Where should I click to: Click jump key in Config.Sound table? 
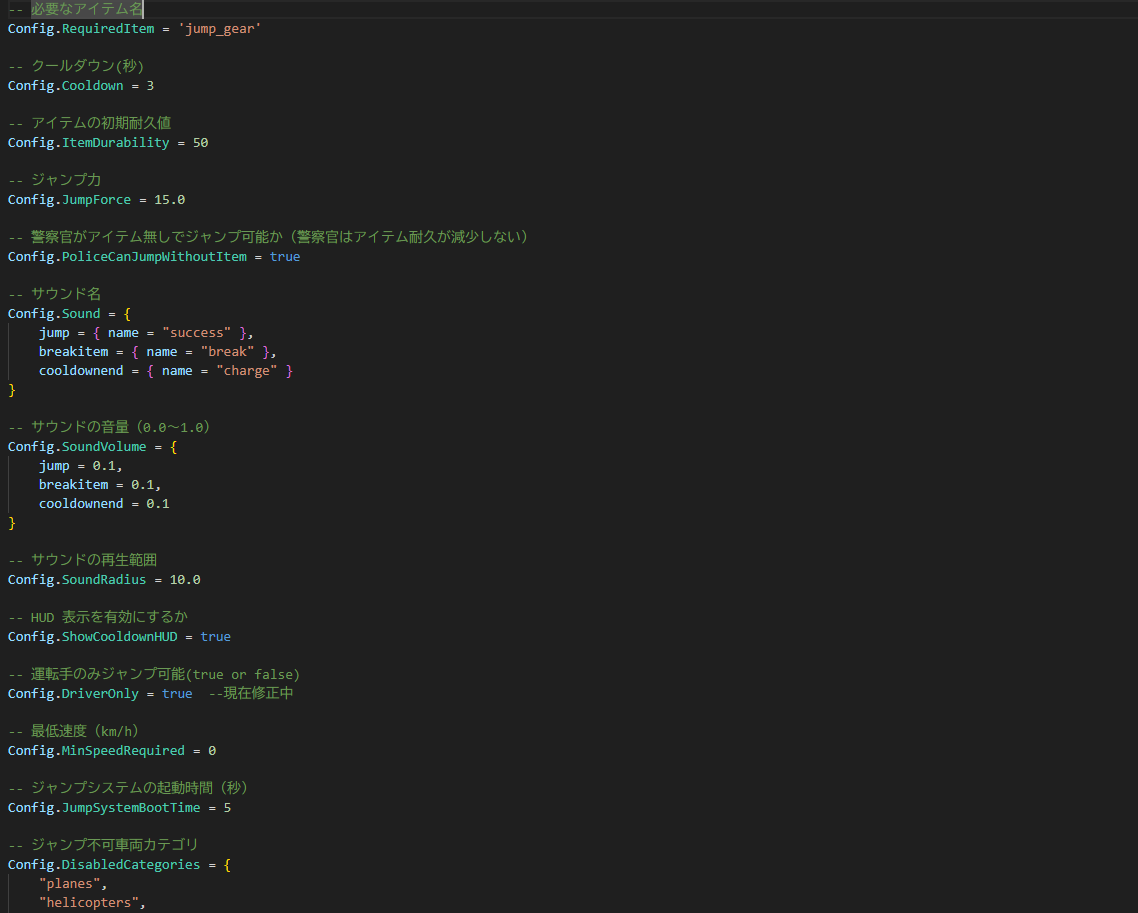coord(54,333)
